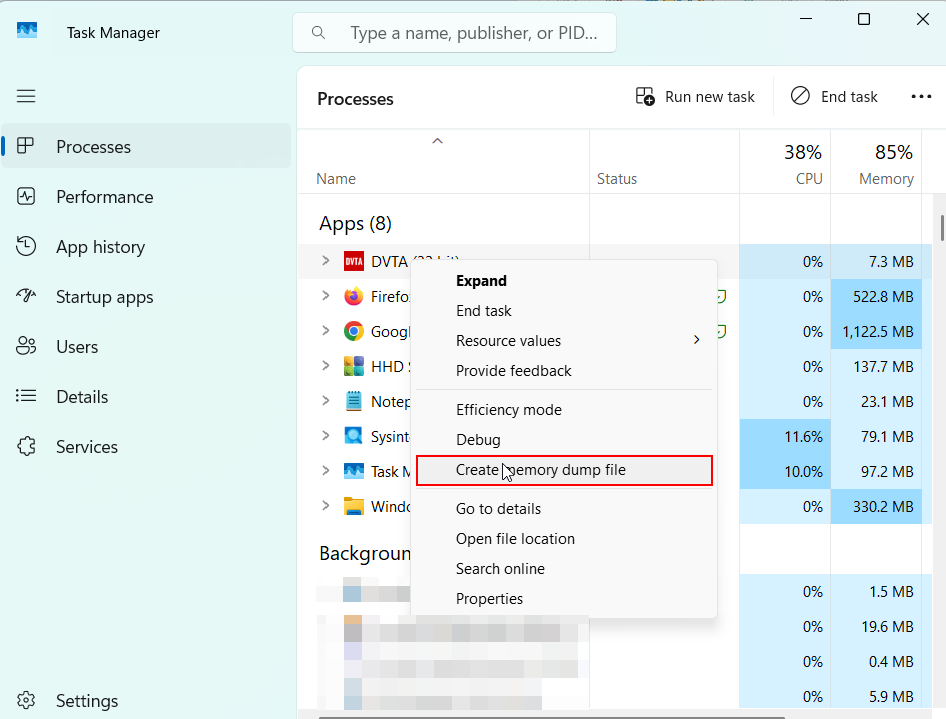Click the hamburger navigation menu icon
This screenshot has height=719, width=946.
click(26, 96)
